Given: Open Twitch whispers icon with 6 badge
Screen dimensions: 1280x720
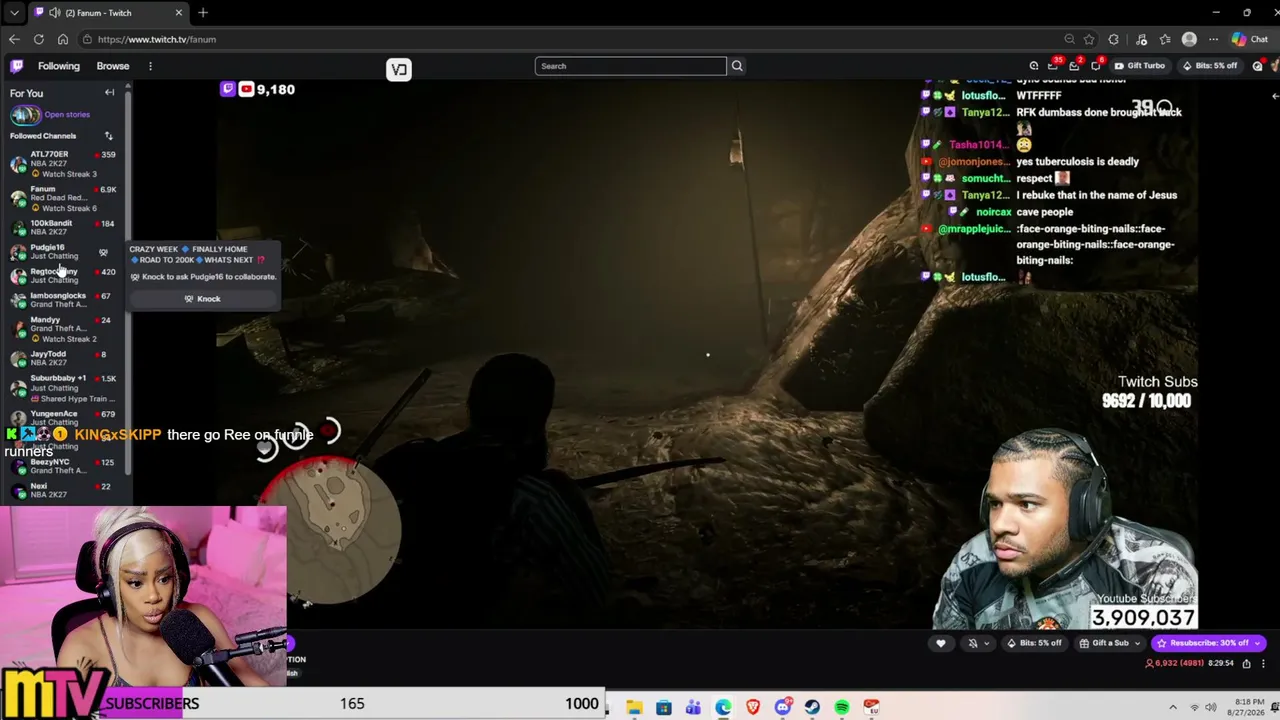Looking at the screenshot, I should 1098,66.
